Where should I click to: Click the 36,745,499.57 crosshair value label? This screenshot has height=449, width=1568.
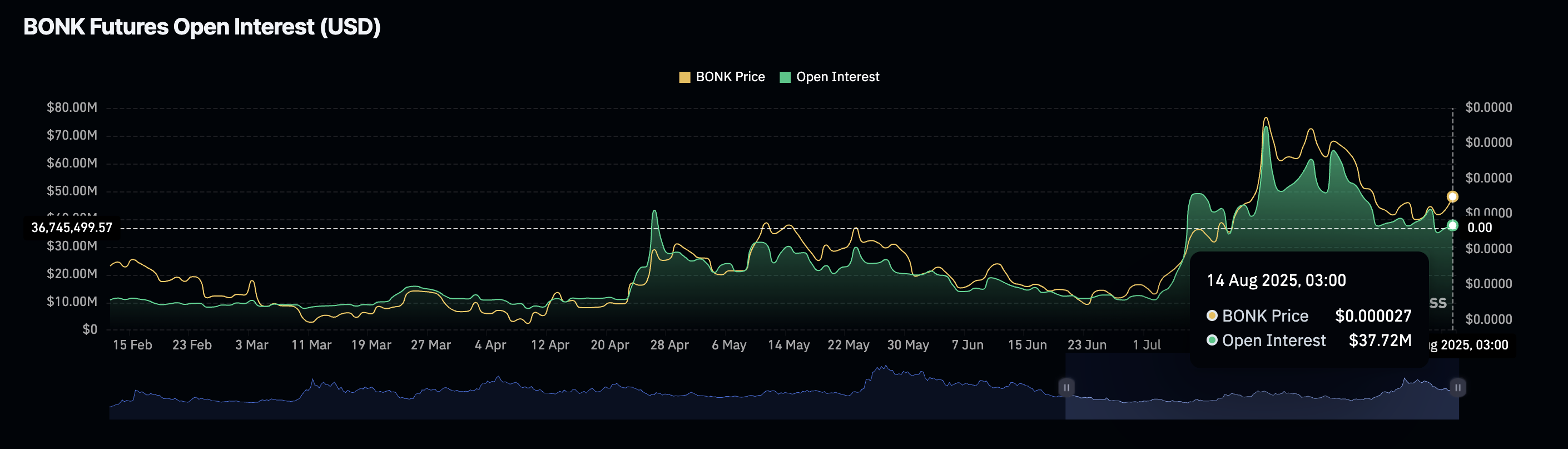pos(72,228)
